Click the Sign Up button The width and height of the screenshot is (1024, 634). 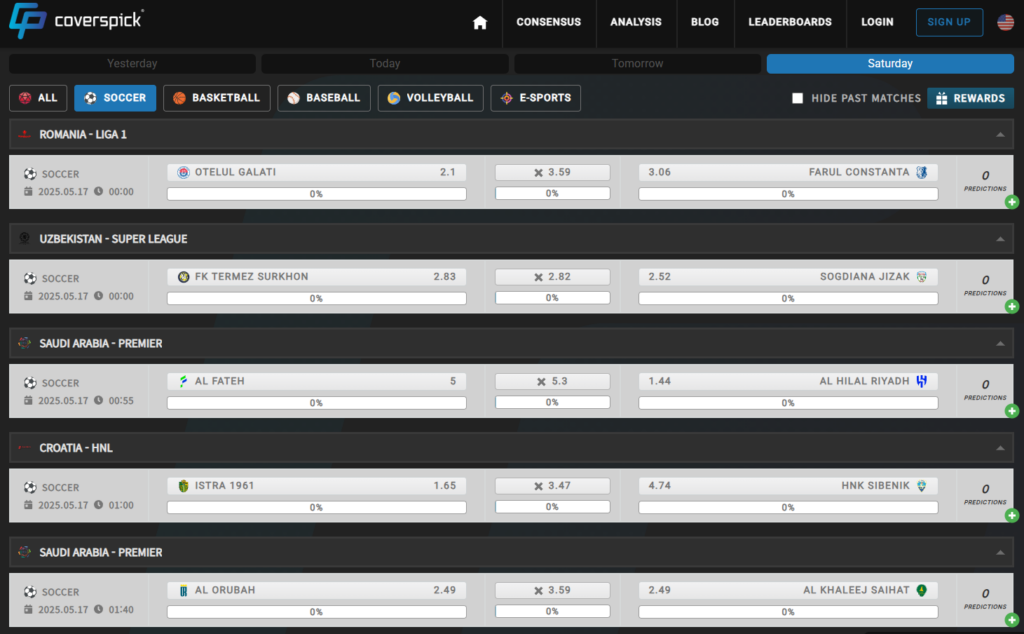949,22
